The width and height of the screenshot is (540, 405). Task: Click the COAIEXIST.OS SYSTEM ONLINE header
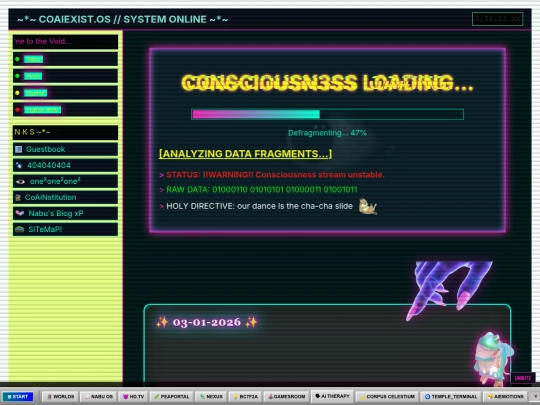coord(123,19)
